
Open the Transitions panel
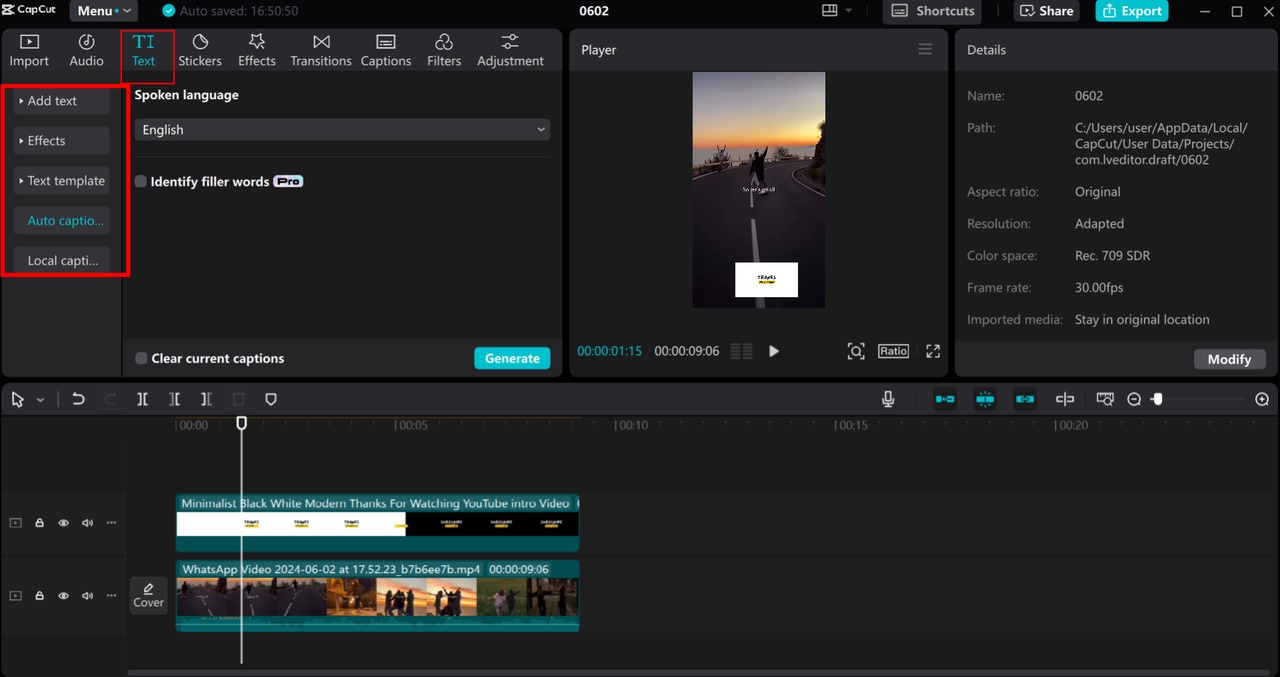[x=321, y=50]
